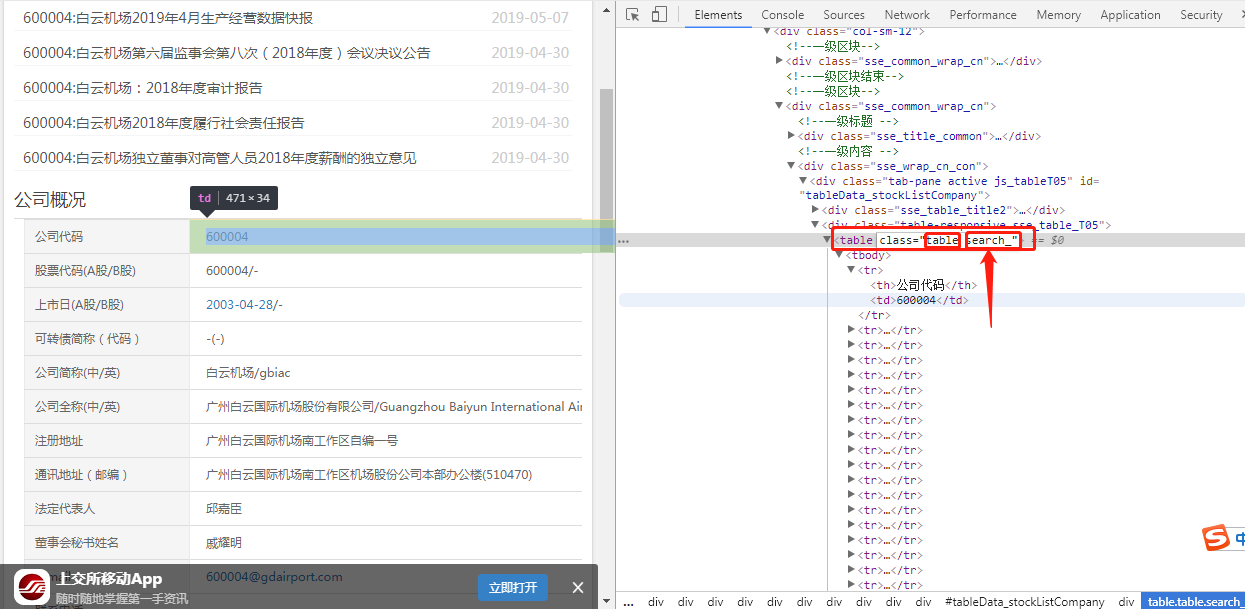Click the 600004@gdairport.com email link

click(274, 577)
